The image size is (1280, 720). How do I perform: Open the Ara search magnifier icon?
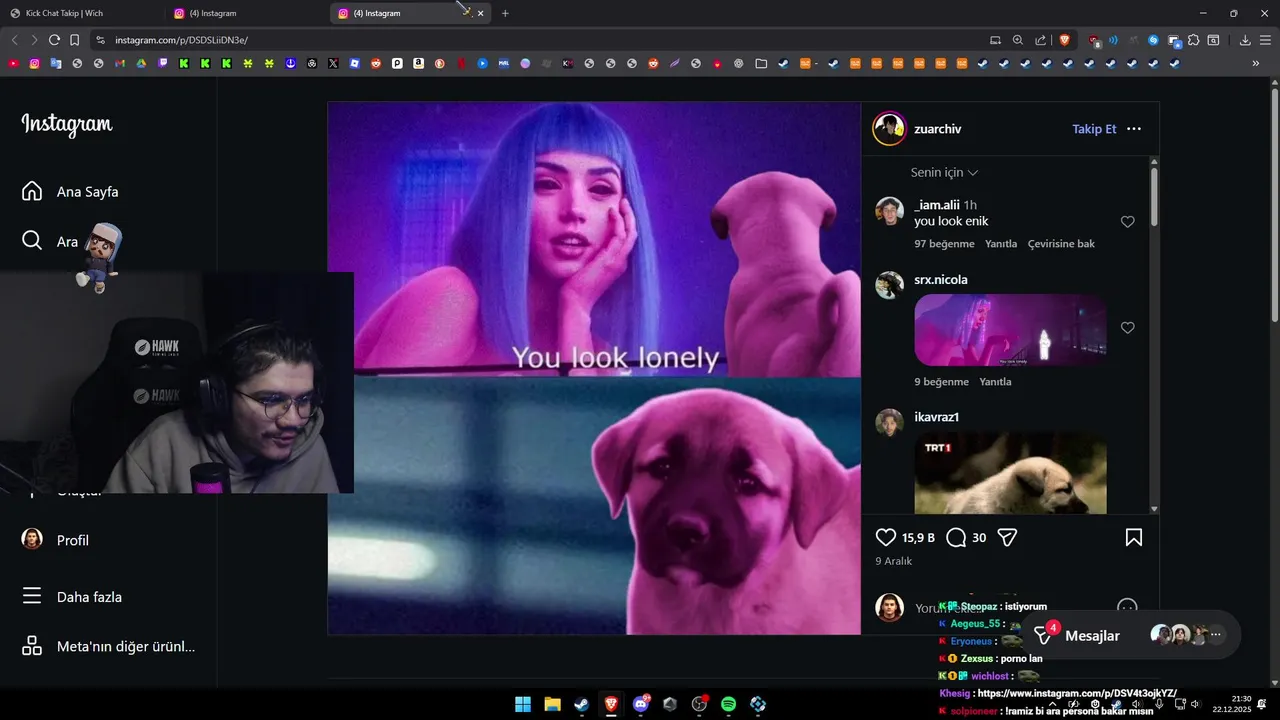point(32,241)
